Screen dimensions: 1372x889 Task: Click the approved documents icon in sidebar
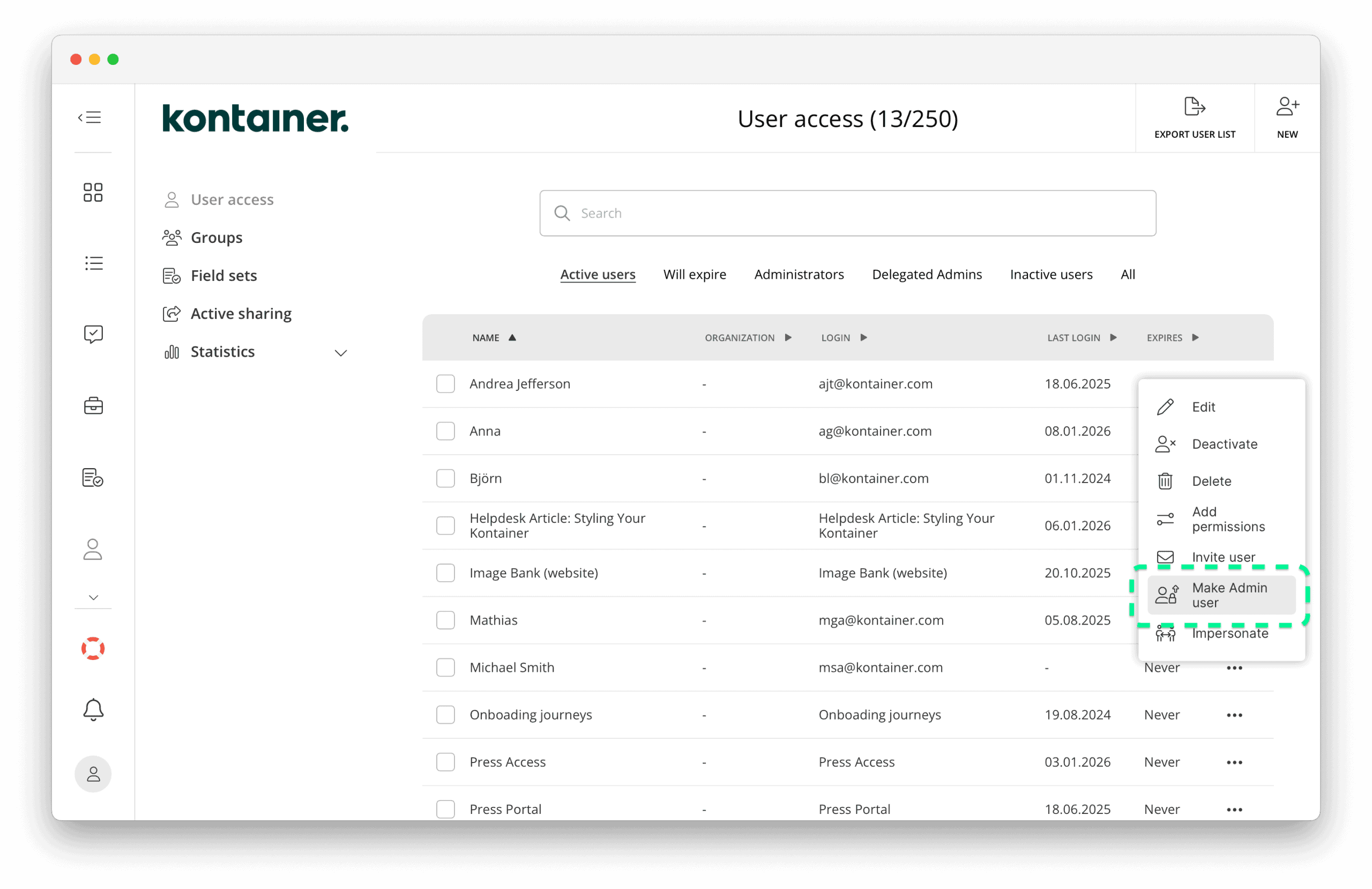click(x=93, y=477)
